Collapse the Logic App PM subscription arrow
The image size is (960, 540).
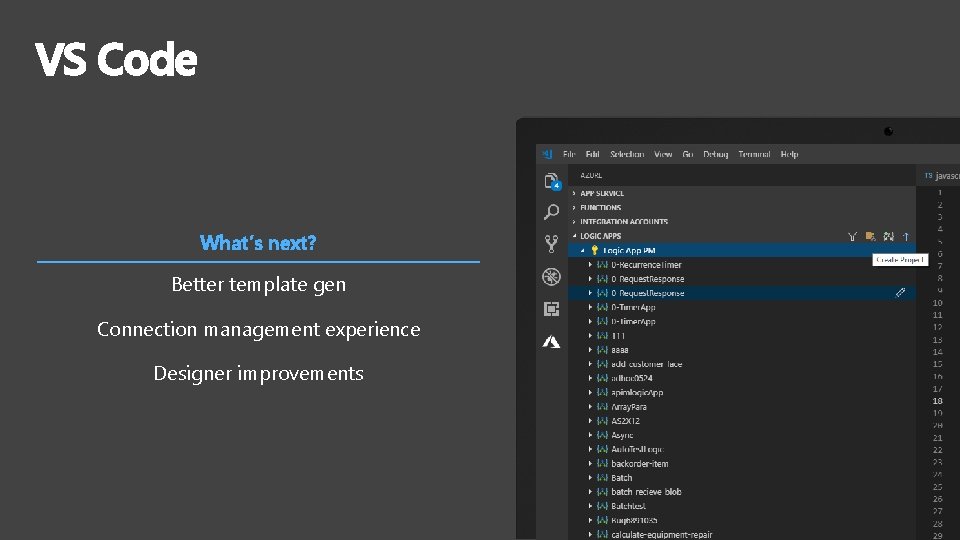click(583, 250)
